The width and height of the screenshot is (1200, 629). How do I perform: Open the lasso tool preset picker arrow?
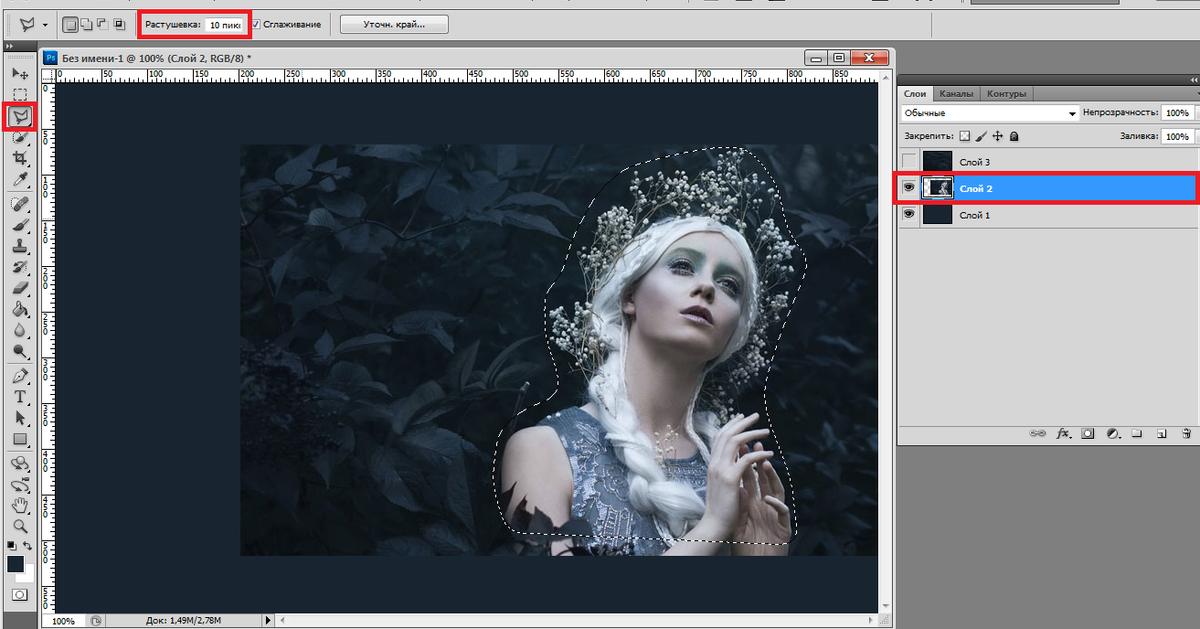45,24
